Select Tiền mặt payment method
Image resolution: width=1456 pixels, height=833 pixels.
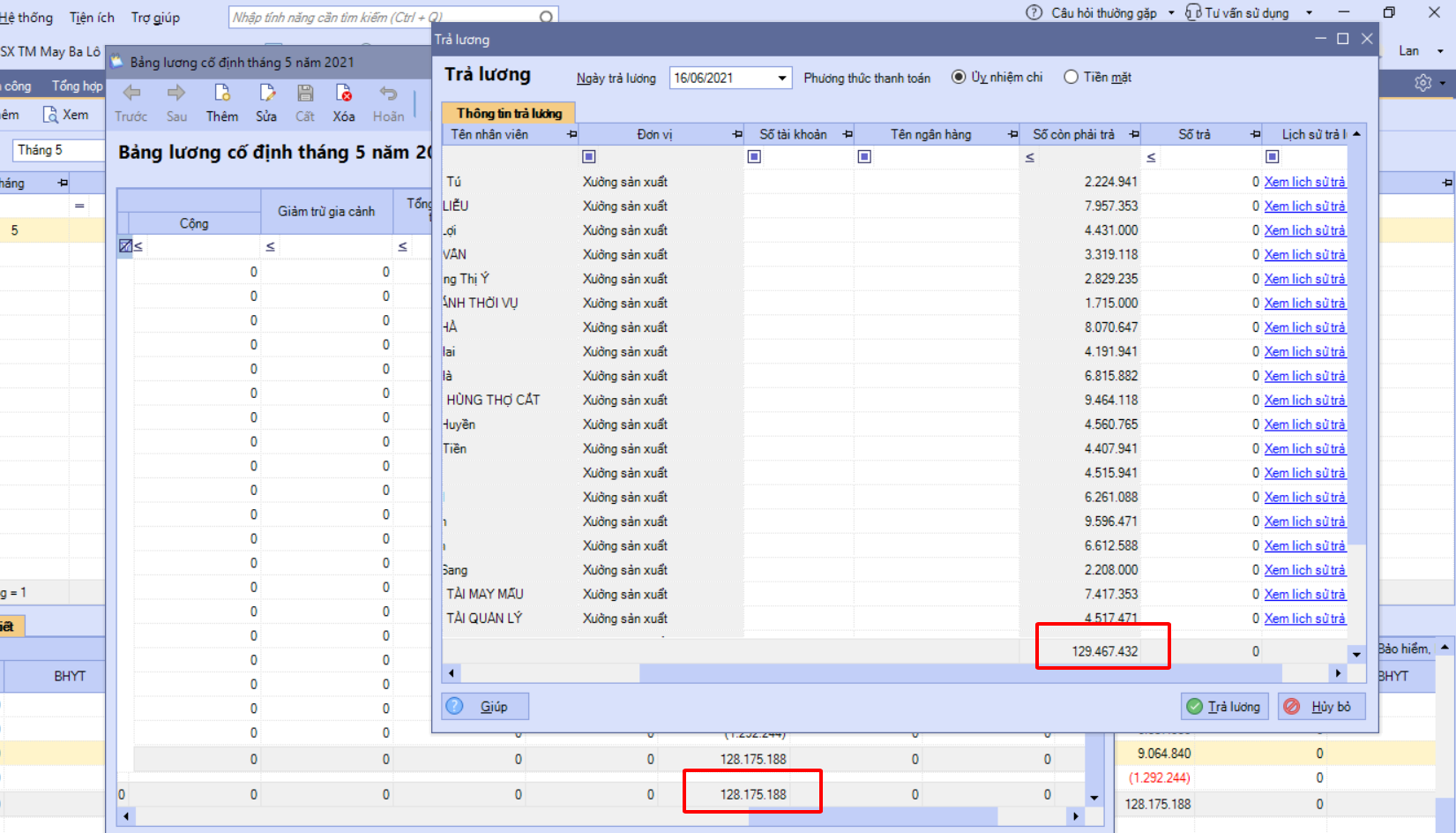tap(1071, 77)
